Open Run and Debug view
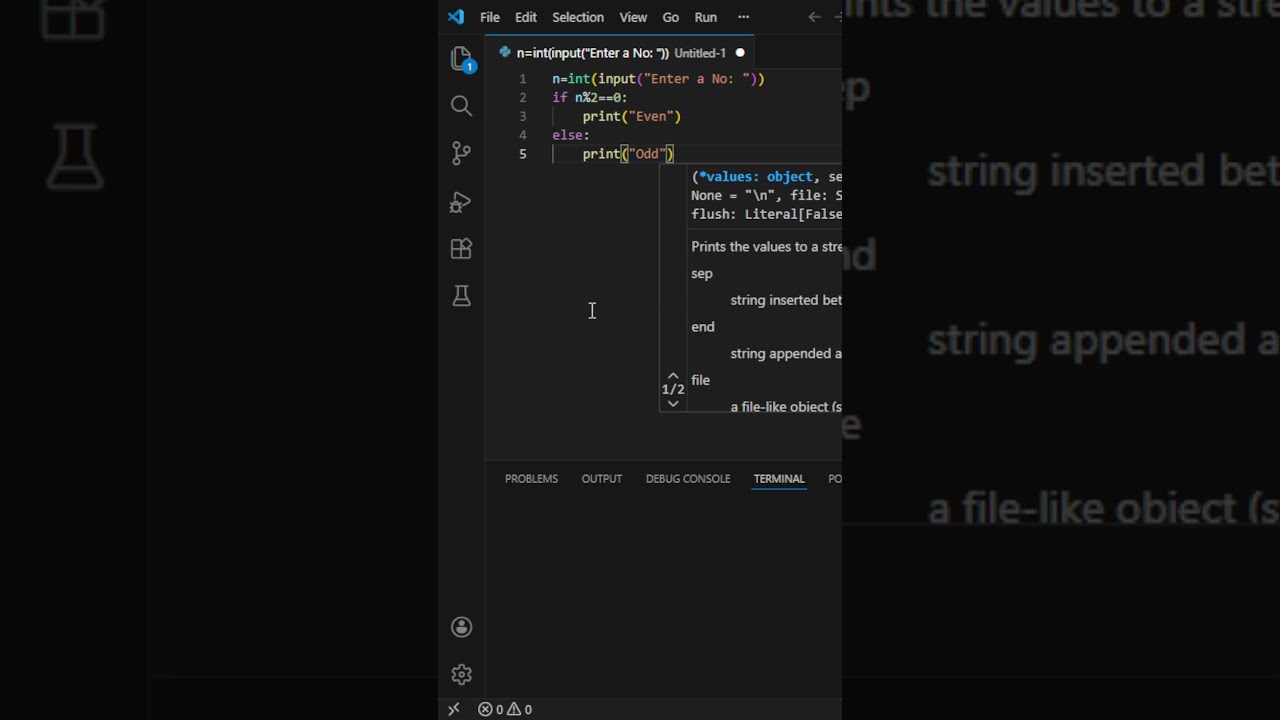 [x=461, y=202]
